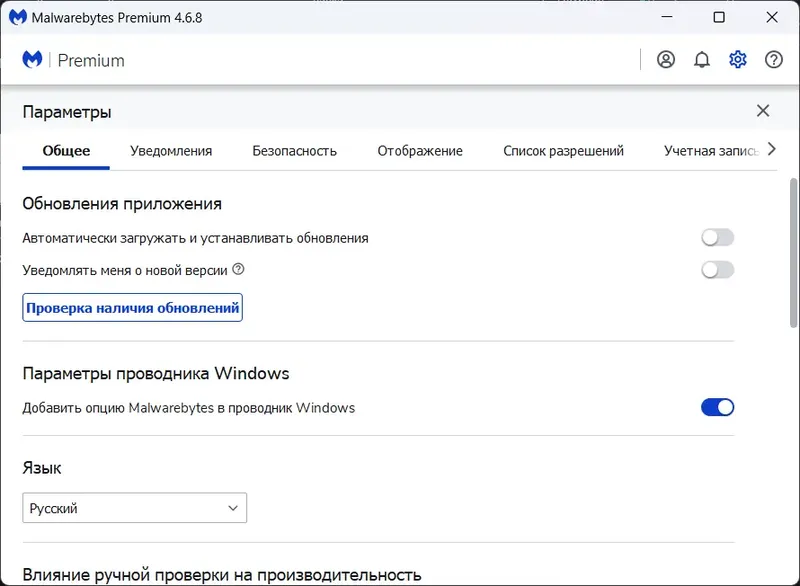Close the Параметры settings panel

tap(763, 111)
